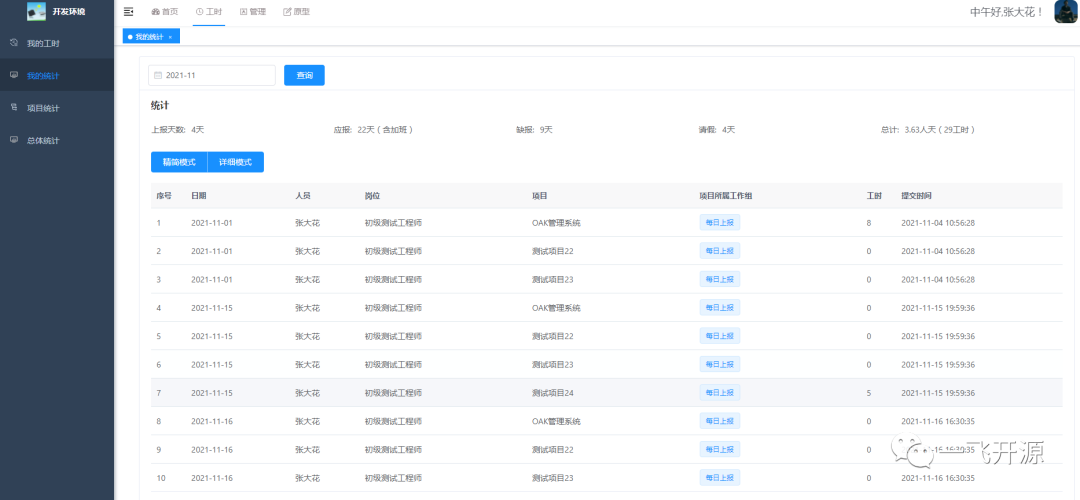The width and height of the screenshot is (1080, 500).
Task: Click the 总体统计 sidebar icon
Action: [x=14, y=140]
